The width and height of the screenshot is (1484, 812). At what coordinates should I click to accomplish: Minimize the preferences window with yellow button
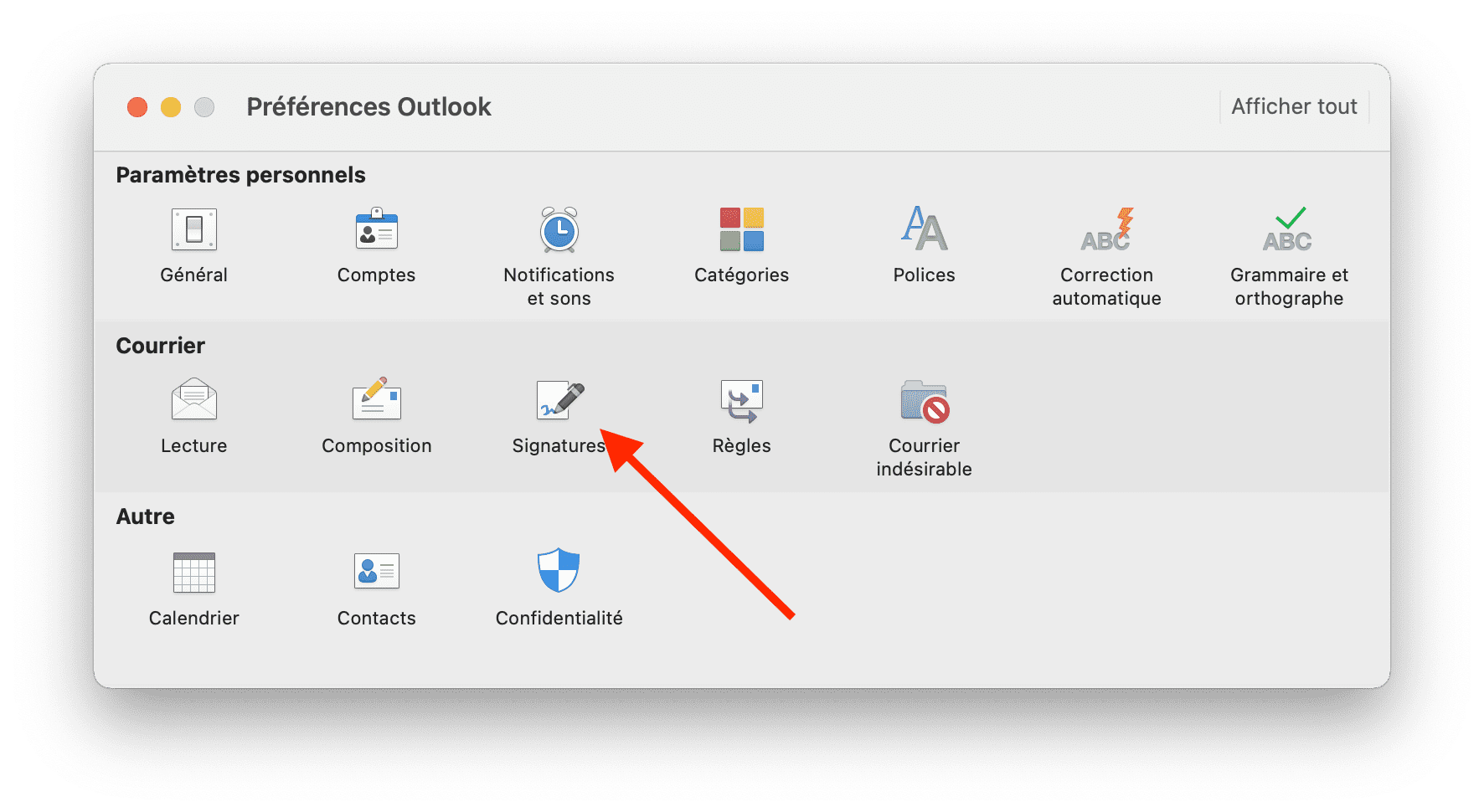[x=171, y=107]
